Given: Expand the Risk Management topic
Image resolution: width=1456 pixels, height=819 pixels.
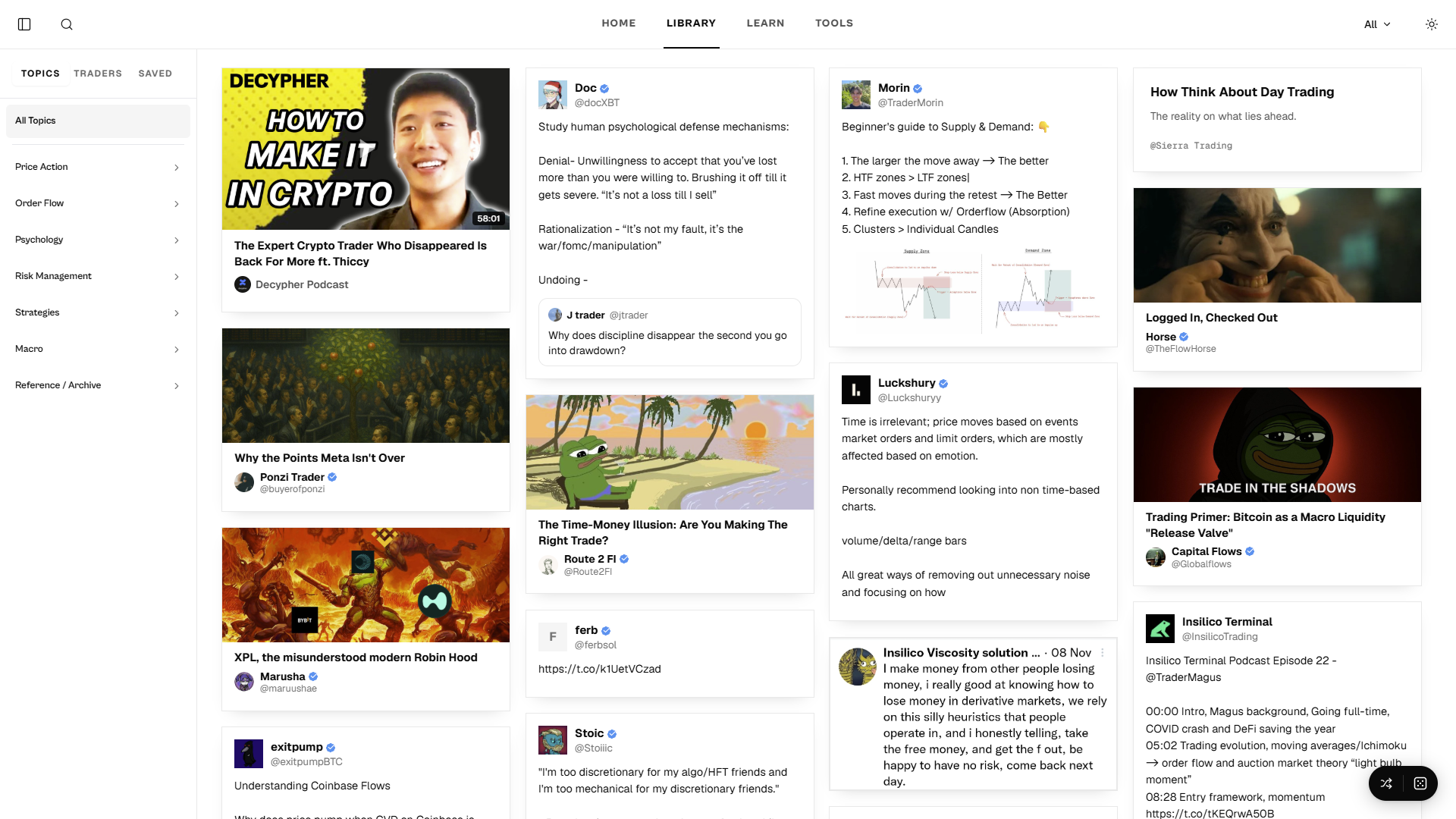Looking at the screenshot, I should pyautogui.click(x=98, y=276).
